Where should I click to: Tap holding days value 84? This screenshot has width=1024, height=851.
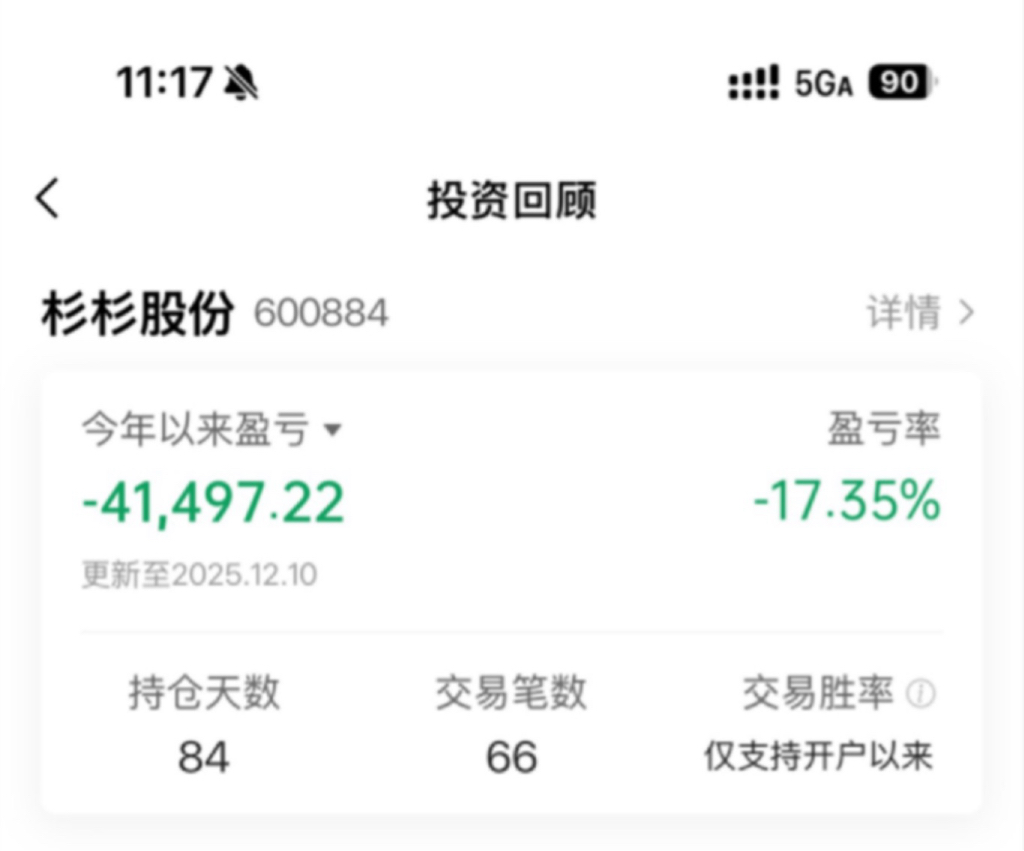pos(204,757)
